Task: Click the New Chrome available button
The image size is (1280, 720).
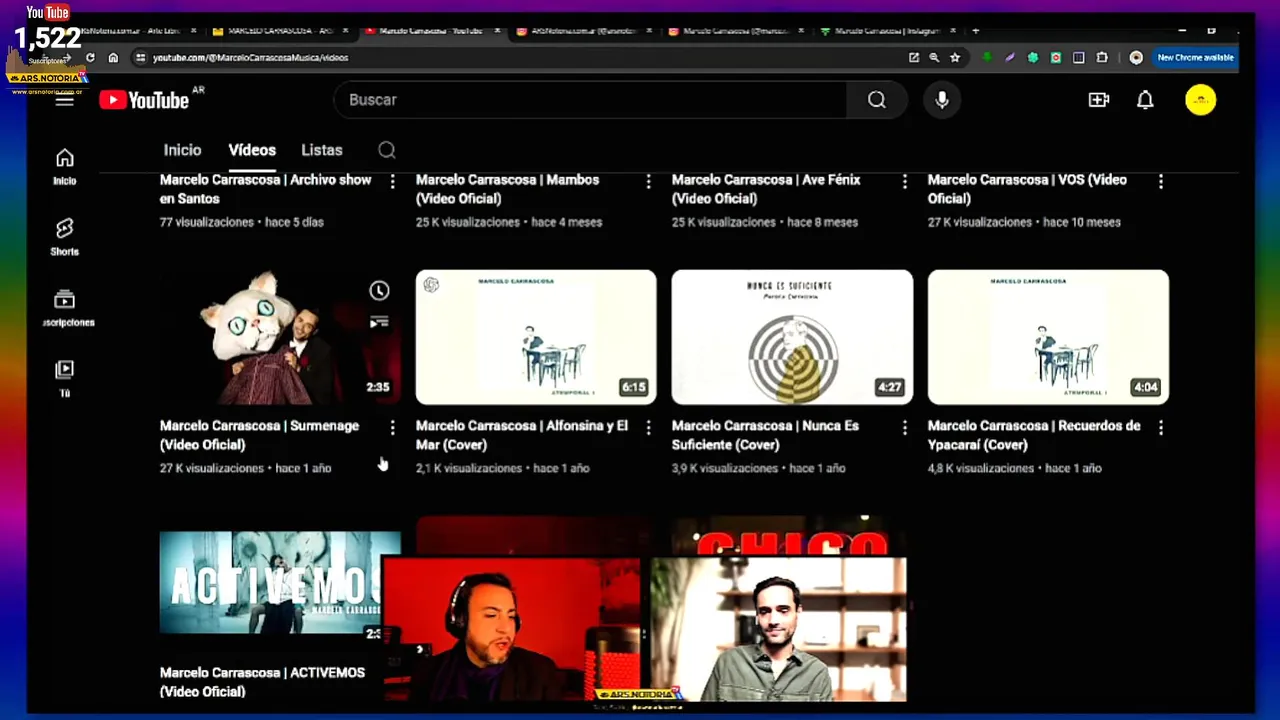Action: click(x=1195, y=58)
